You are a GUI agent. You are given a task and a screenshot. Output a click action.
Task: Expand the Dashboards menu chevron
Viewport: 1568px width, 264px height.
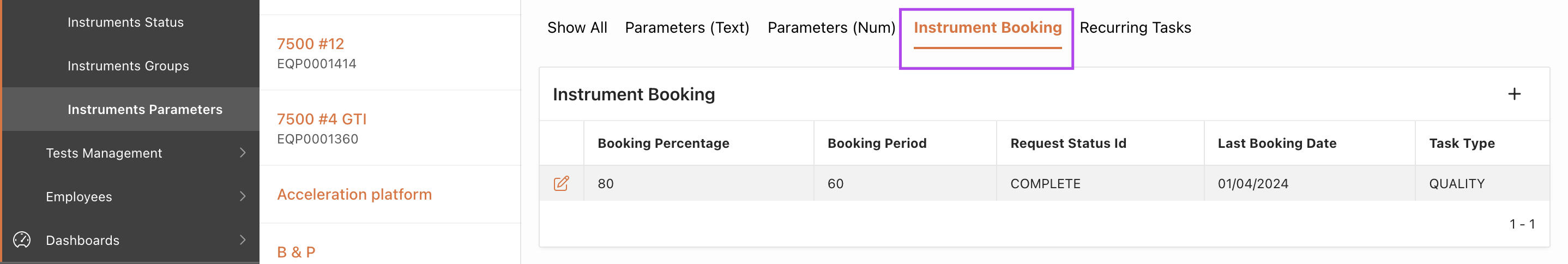pyautogui.click(x=243, y=239)
